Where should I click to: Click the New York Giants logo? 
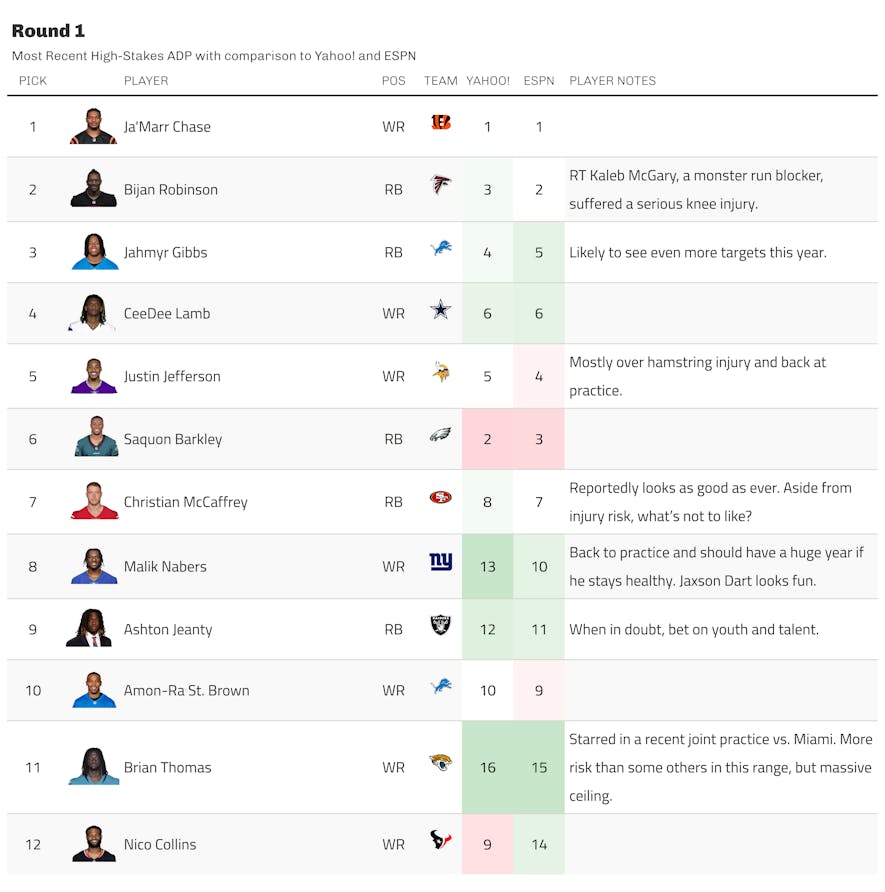click(441, 561)
